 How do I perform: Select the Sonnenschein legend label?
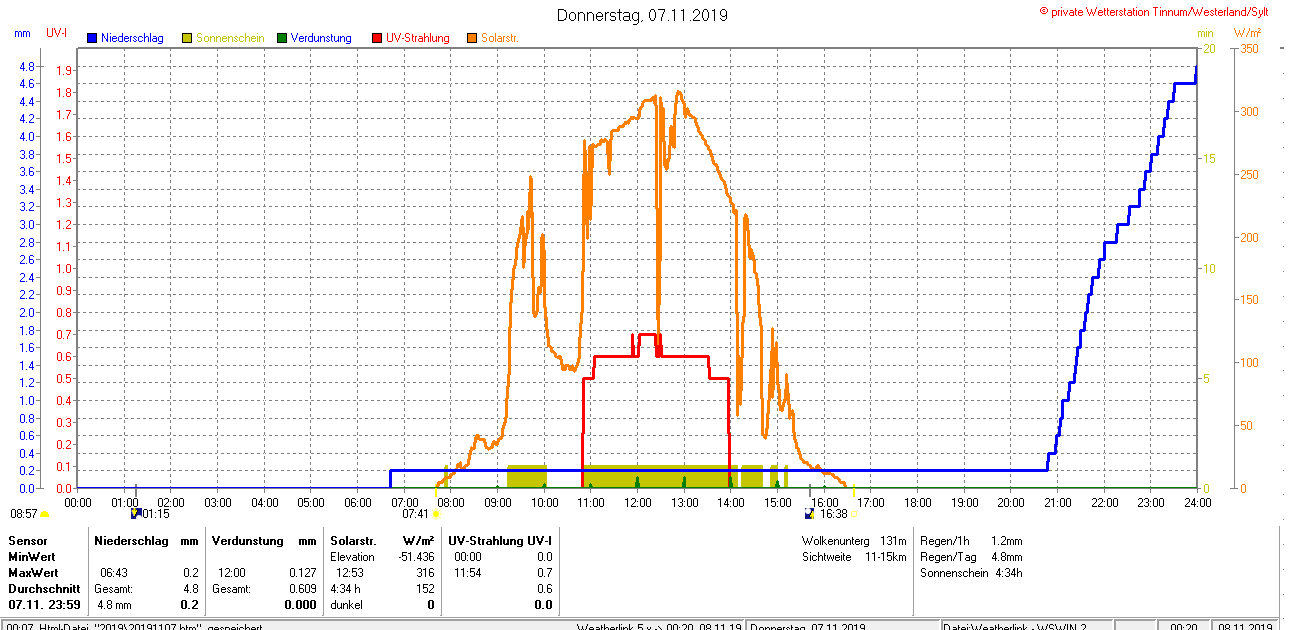click(x=230, y=38)
